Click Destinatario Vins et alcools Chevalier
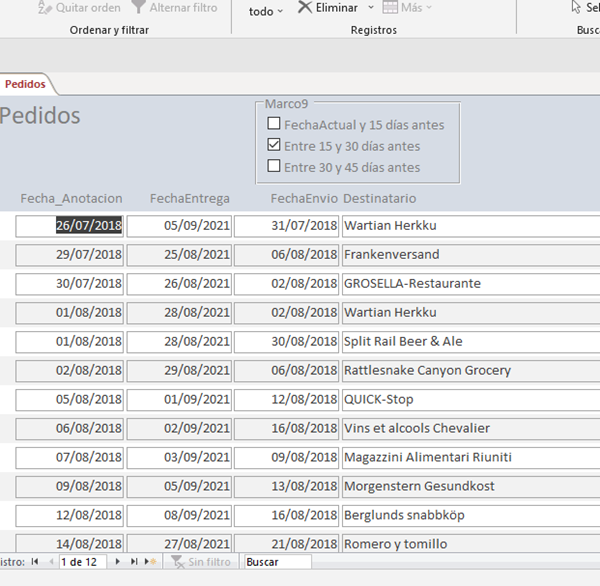The image size is (600, 586). [x=471, y=429]
